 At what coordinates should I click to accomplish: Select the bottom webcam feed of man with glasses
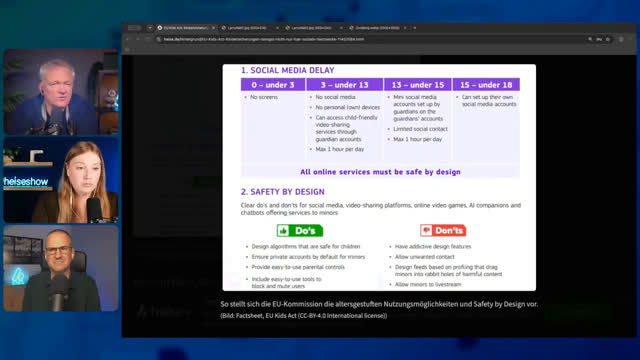pyautogui.click(x=61, y=268)
